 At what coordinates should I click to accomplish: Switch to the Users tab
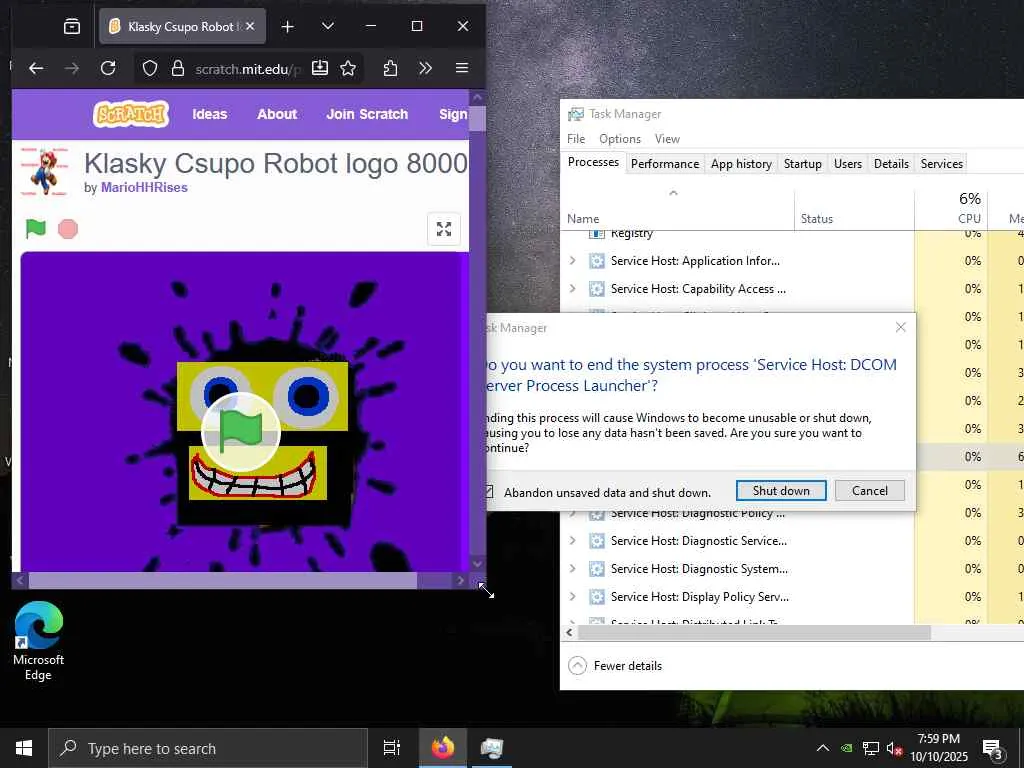click(x=848, y=164)
